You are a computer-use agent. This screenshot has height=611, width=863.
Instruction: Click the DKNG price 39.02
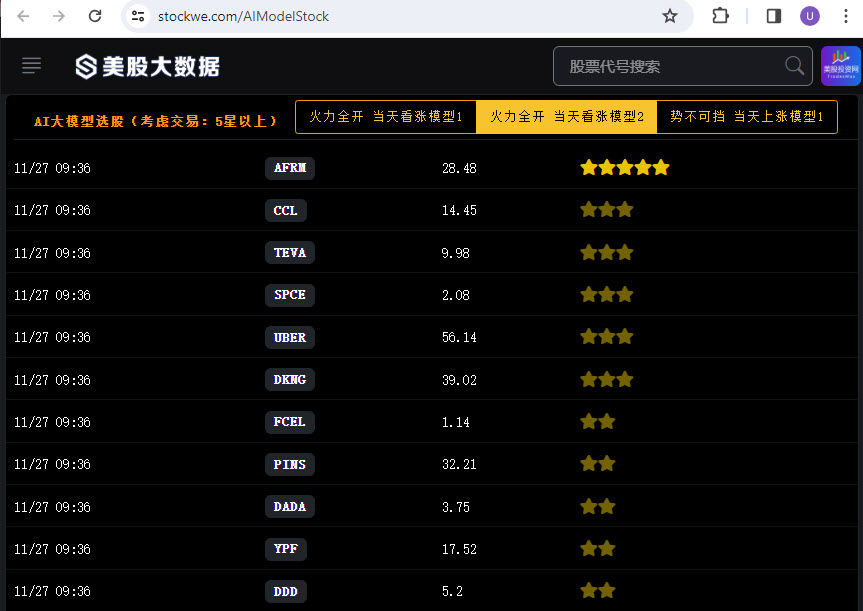click(459, 380)
